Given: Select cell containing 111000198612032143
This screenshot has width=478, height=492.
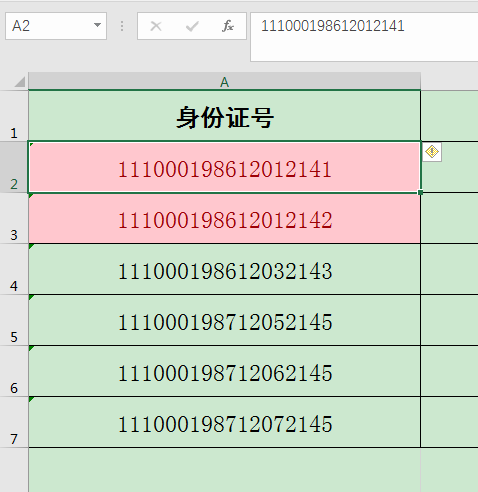Looking at the screenshot, I should pos(225,269).
